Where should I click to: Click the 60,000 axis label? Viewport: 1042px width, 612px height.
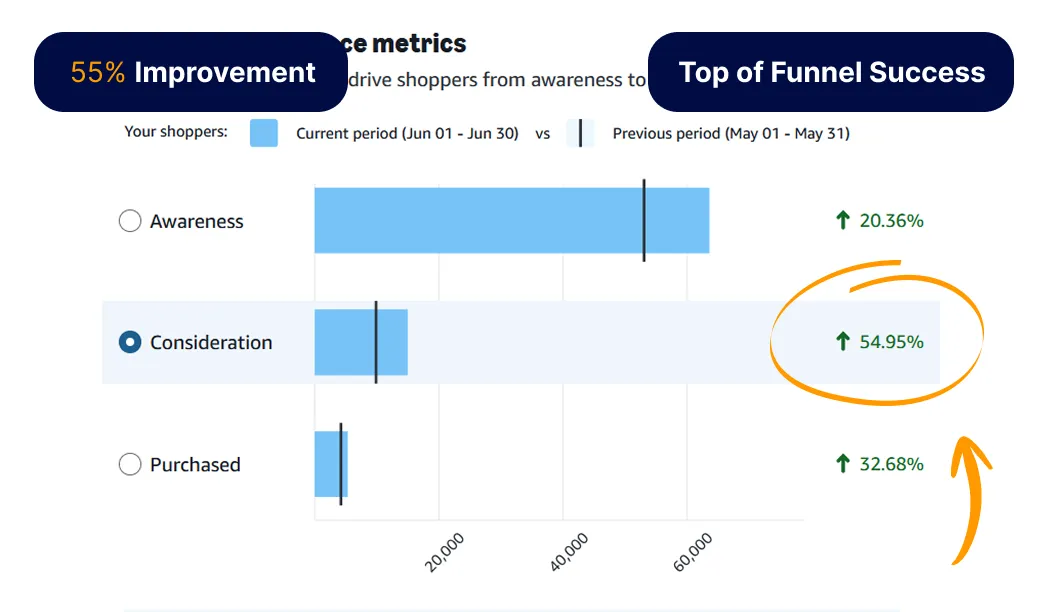[x=692, y=552]
